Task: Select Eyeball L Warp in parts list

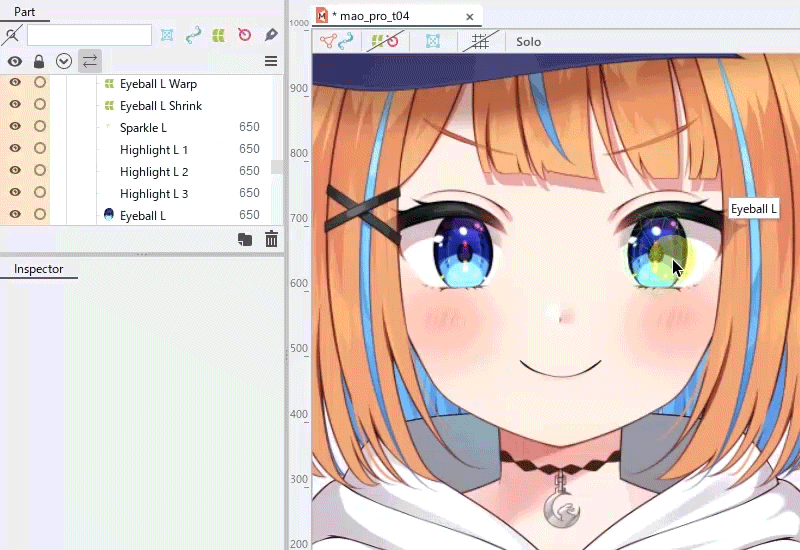Action: pos(158,84)
